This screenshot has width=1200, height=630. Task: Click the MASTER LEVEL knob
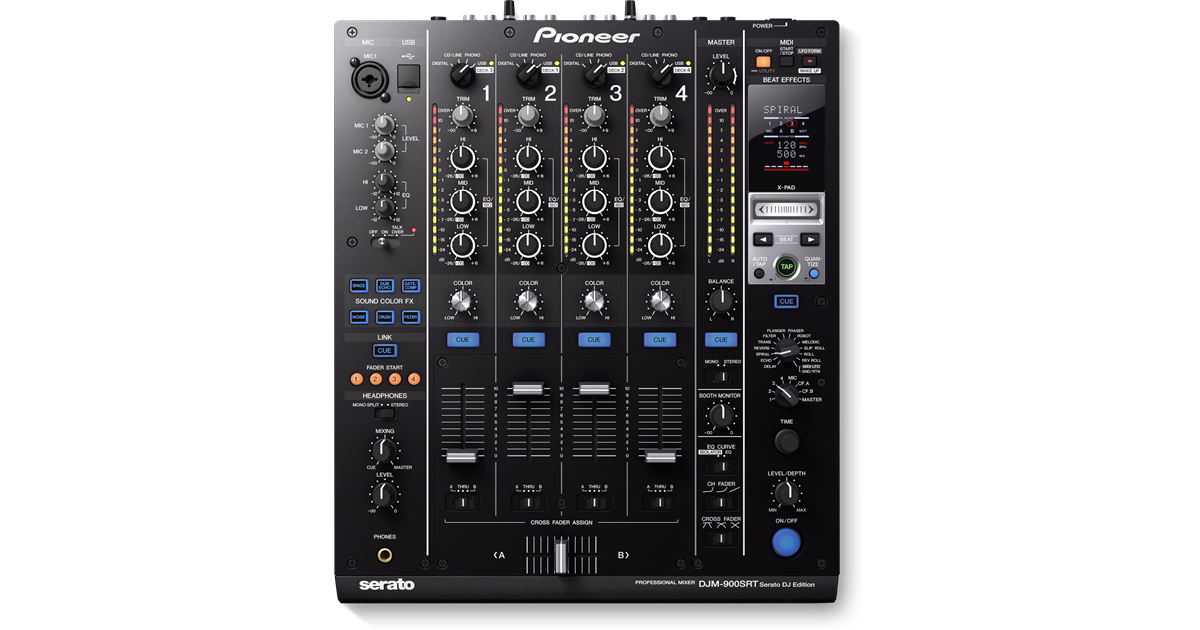pyautogui.click(x=720, y=76)
